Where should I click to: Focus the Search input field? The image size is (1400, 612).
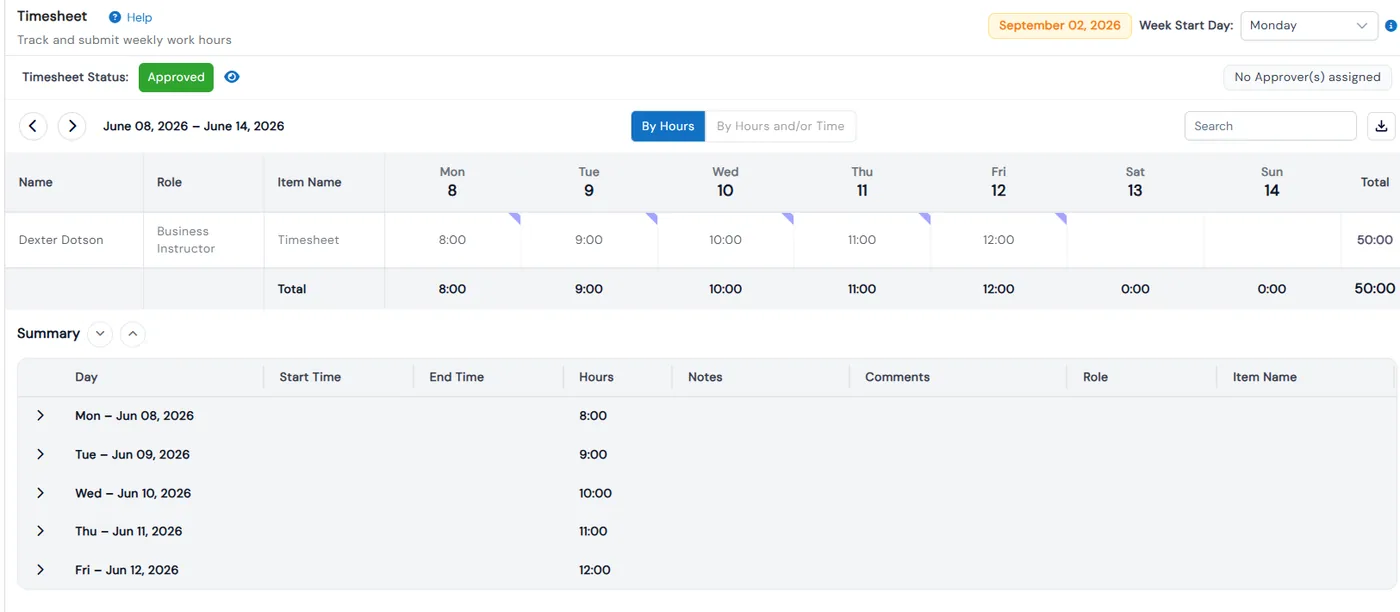pyautogui.click(x=1270, y=126)
